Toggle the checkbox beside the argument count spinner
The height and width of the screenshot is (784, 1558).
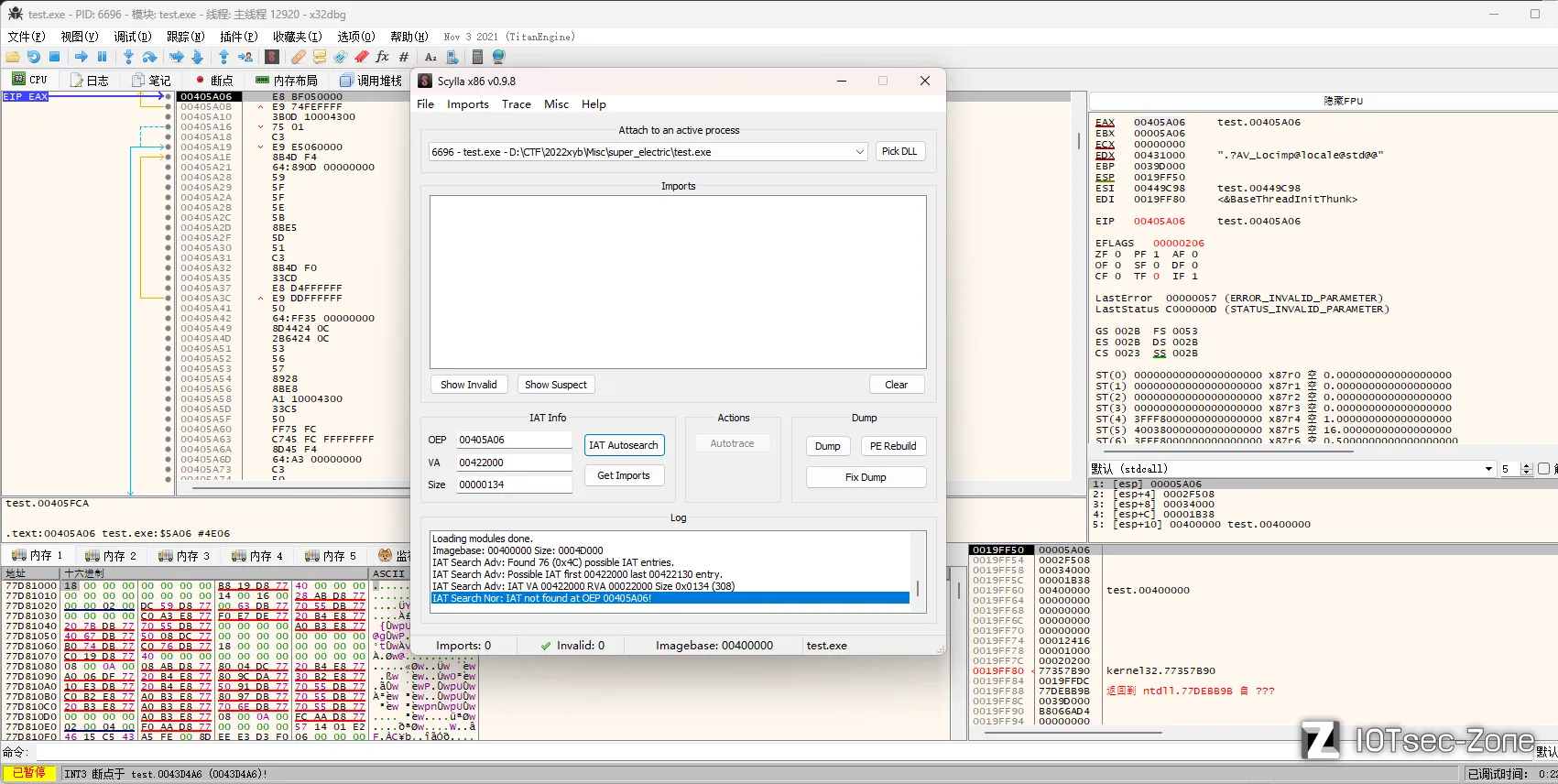1543,469
